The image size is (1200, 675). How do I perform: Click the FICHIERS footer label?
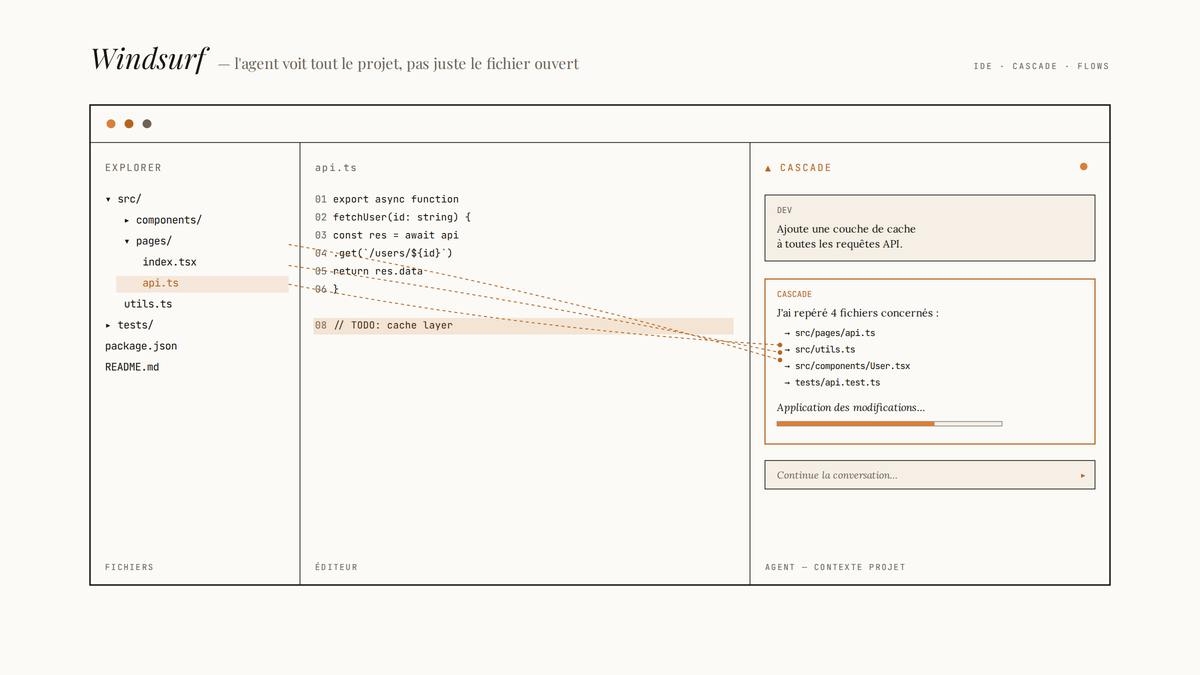(x=129, y=567)
